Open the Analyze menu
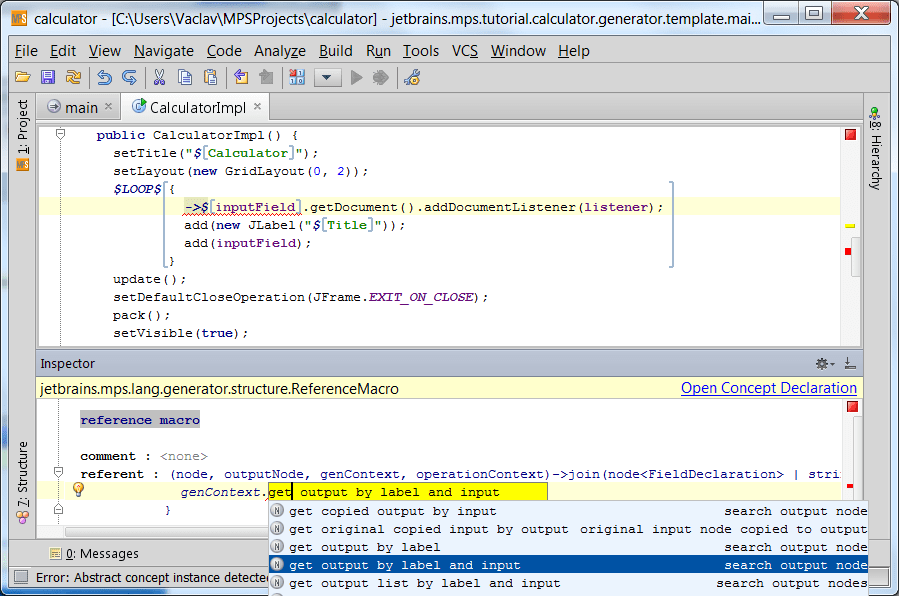 tap(280, 51)
